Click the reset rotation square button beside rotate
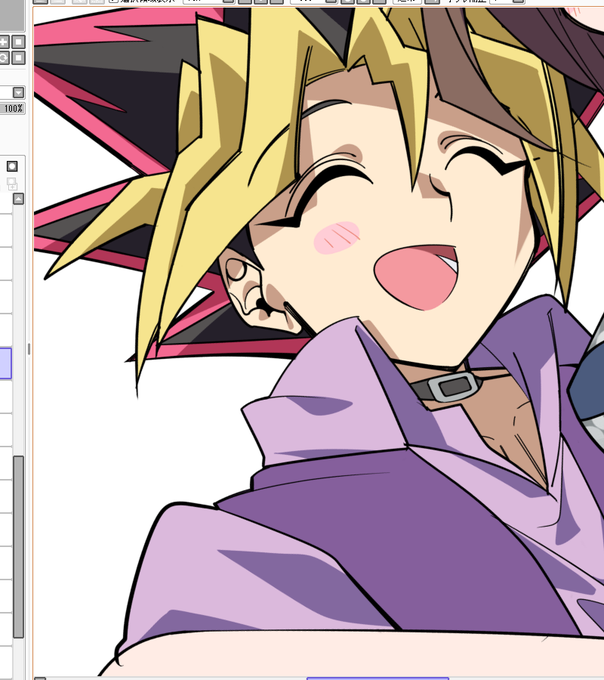 point(18,58)
